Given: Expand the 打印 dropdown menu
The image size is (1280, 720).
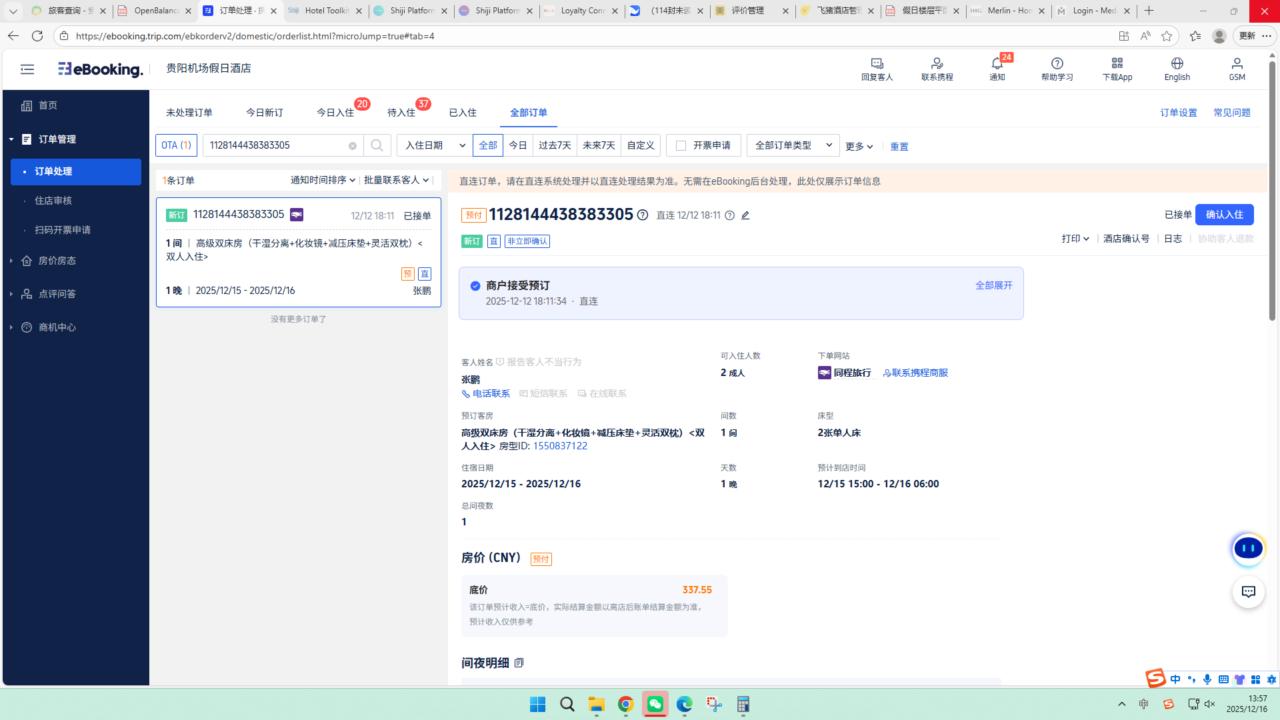Looking at the screenshot, I should coord(1075,239).
